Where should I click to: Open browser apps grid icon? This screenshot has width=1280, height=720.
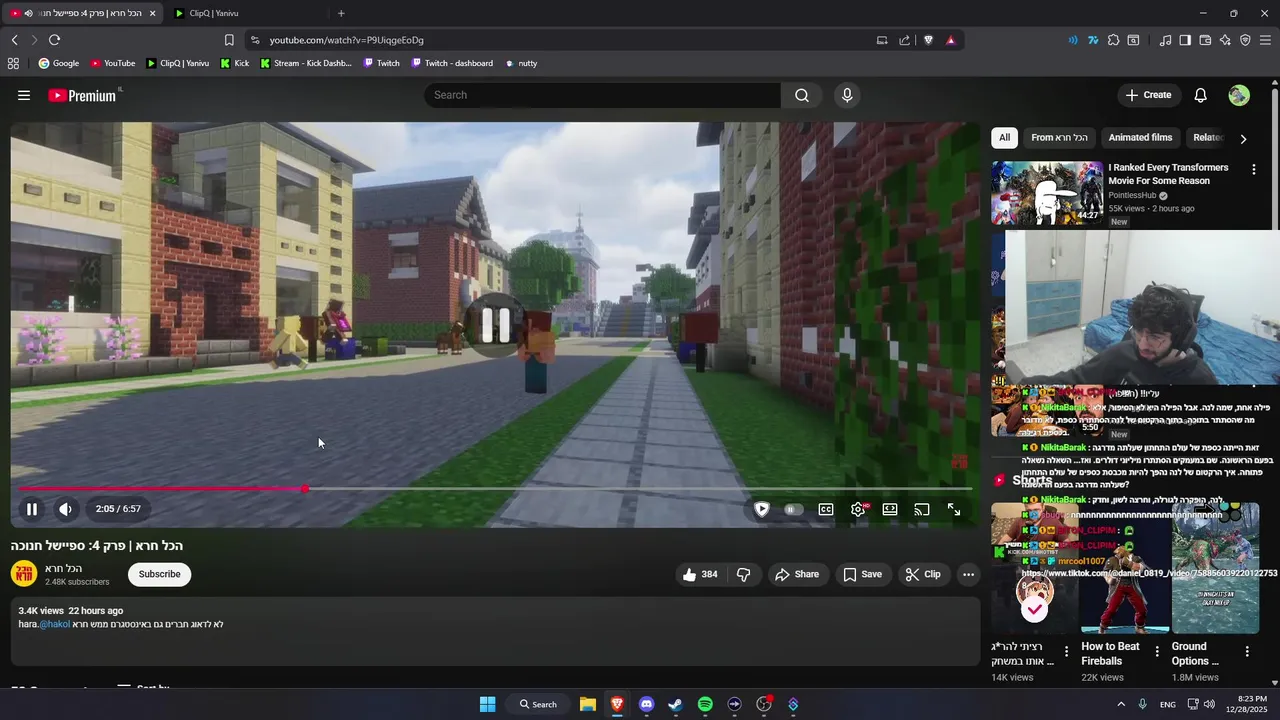tap(13, 63)
